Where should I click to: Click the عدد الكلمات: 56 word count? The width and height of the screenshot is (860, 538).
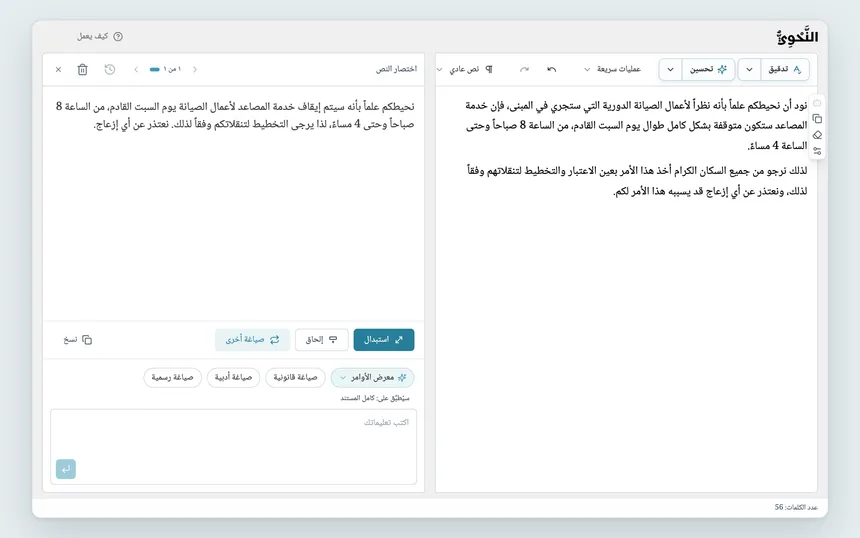pos(796,507)
